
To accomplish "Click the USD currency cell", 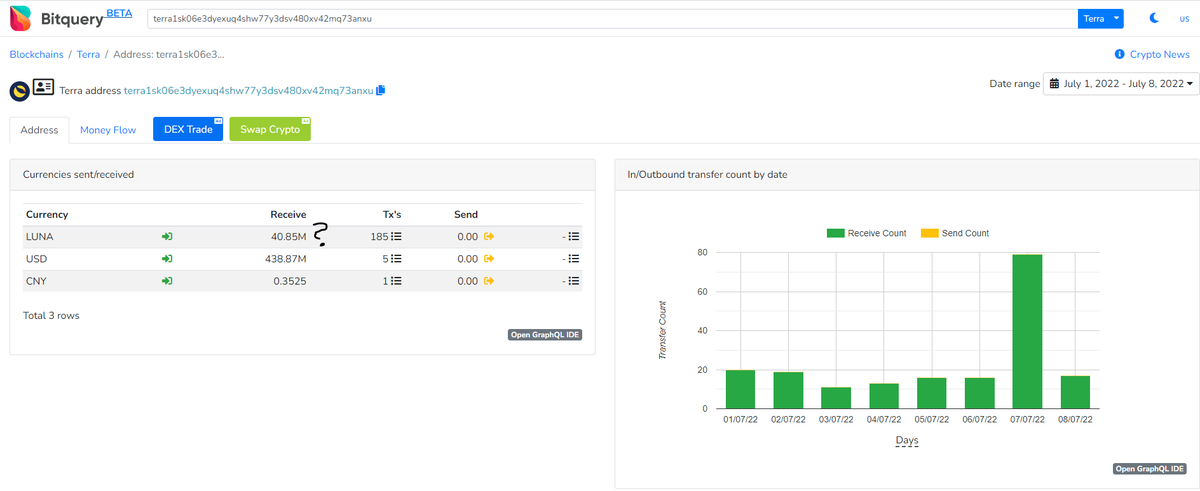I will [36, 259].
